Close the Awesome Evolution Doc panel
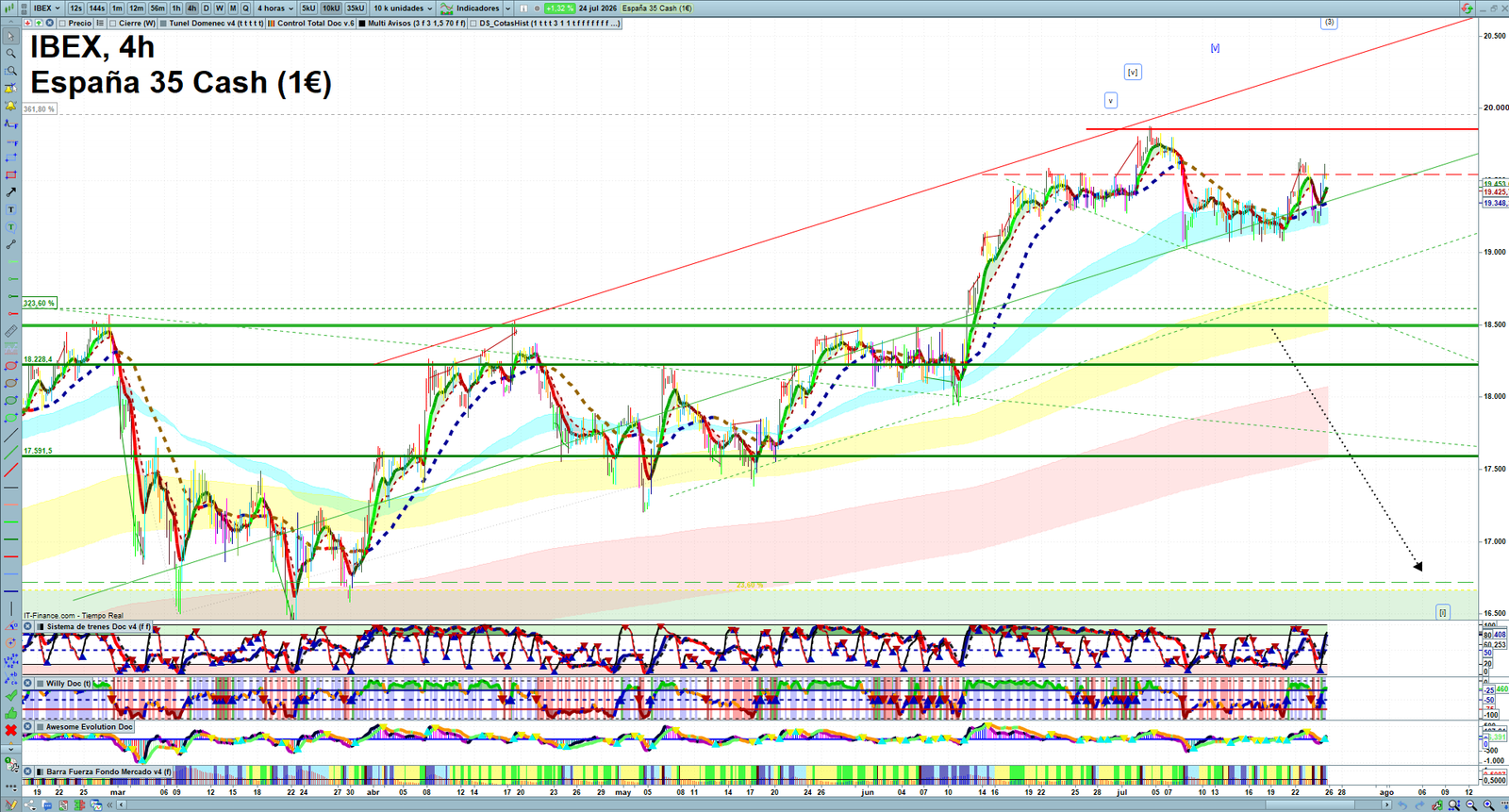Screen dimensions: 1509x812 click(28, 726)
